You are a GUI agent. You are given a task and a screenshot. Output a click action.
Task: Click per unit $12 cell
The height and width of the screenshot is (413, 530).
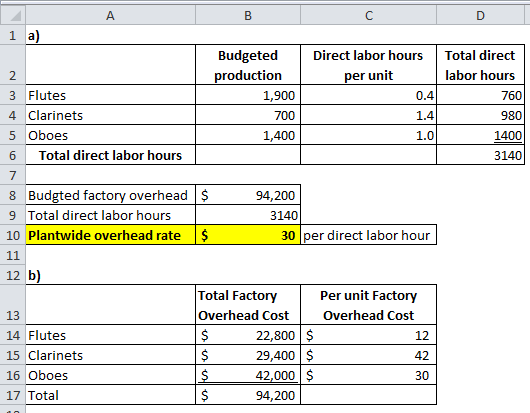pyautogui.click(x=368, y=335)
